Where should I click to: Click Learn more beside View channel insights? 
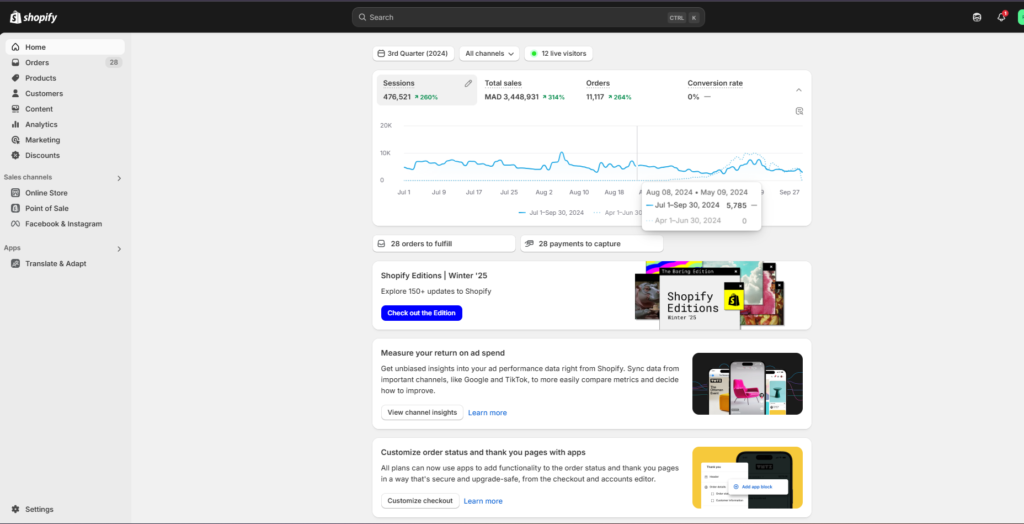point(487,413)
